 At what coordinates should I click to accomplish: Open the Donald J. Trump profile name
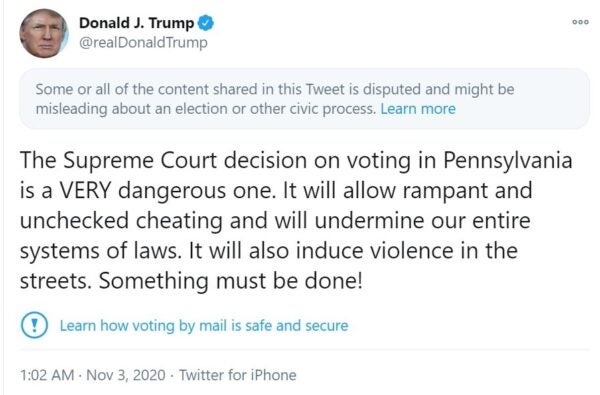137,23
